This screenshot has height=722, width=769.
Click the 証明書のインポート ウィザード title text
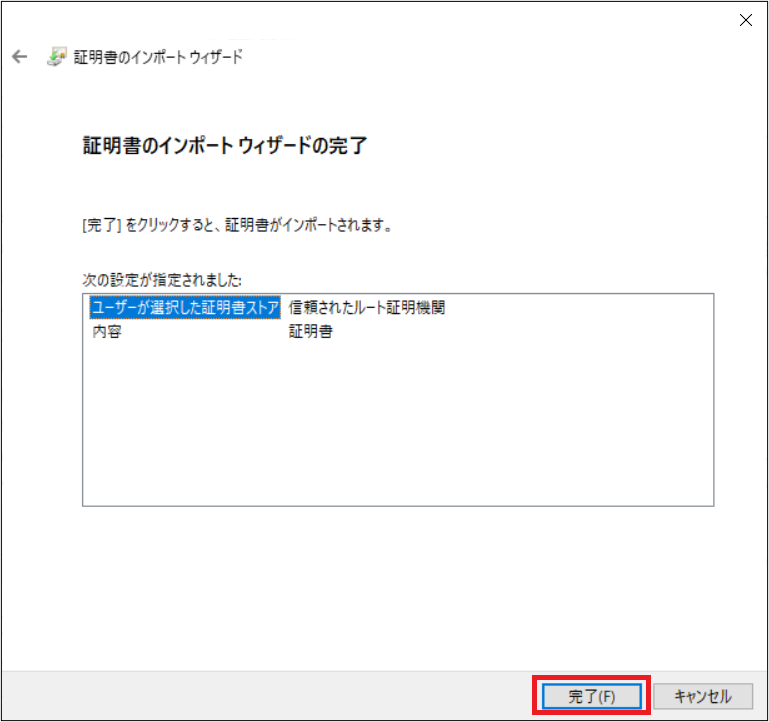coord(157,57)
